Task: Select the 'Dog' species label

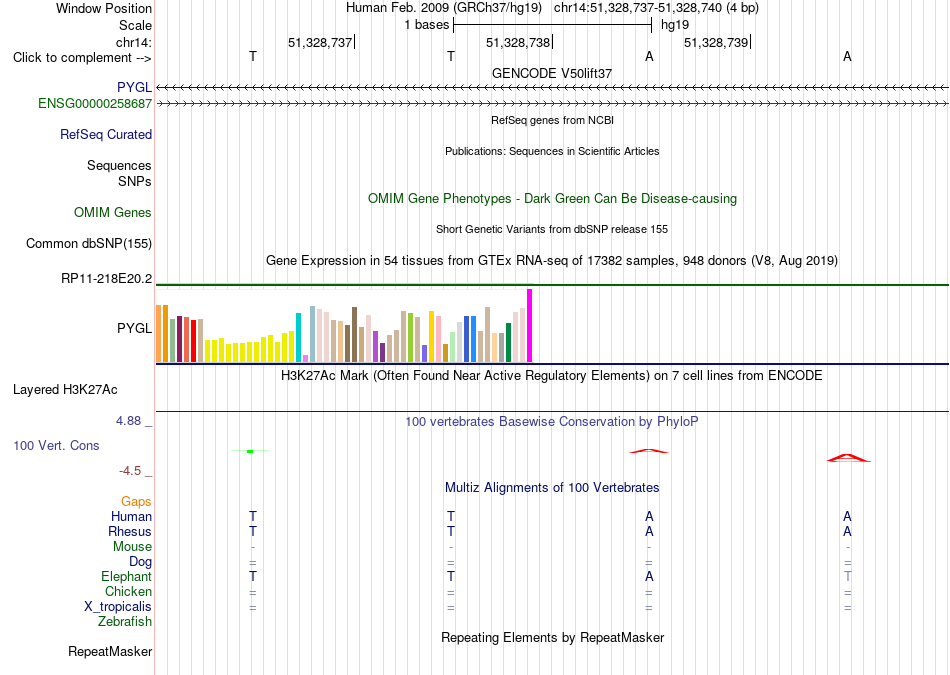Action: (141, 562)
